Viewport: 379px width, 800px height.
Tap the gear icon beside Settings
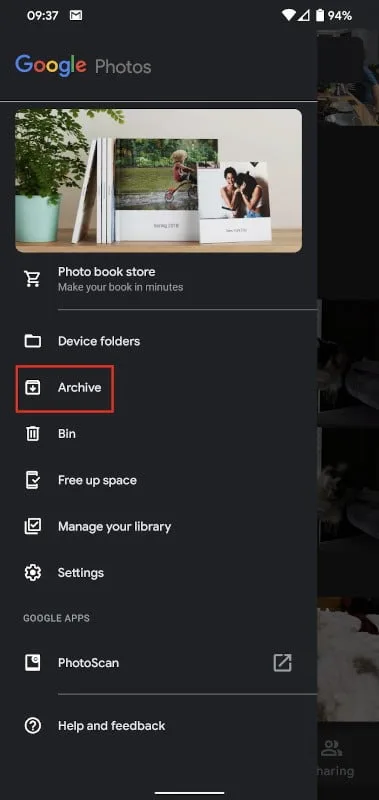33,572
